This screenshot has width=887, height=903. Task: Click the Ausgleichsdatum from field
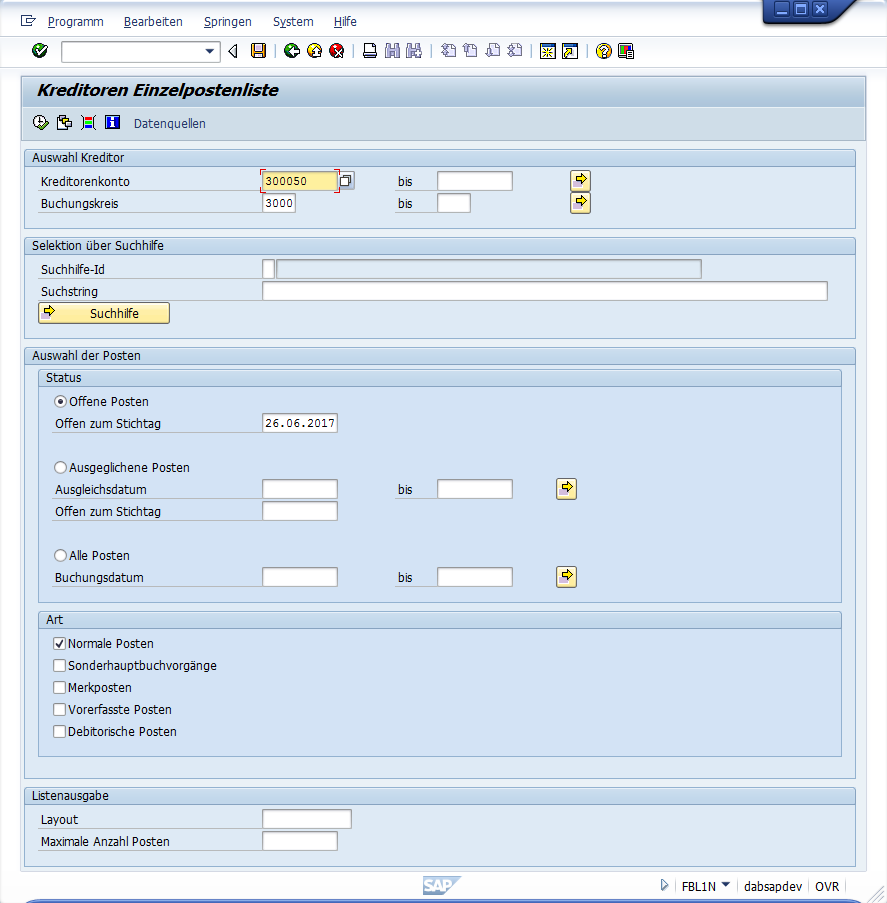[x=300, y=489]
